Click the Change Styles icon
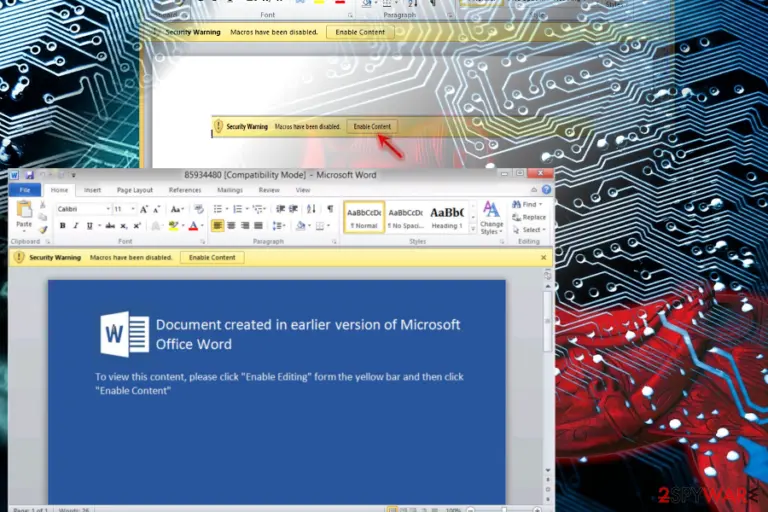The width and height of the screenshot is (768, 512). (491, 218)
